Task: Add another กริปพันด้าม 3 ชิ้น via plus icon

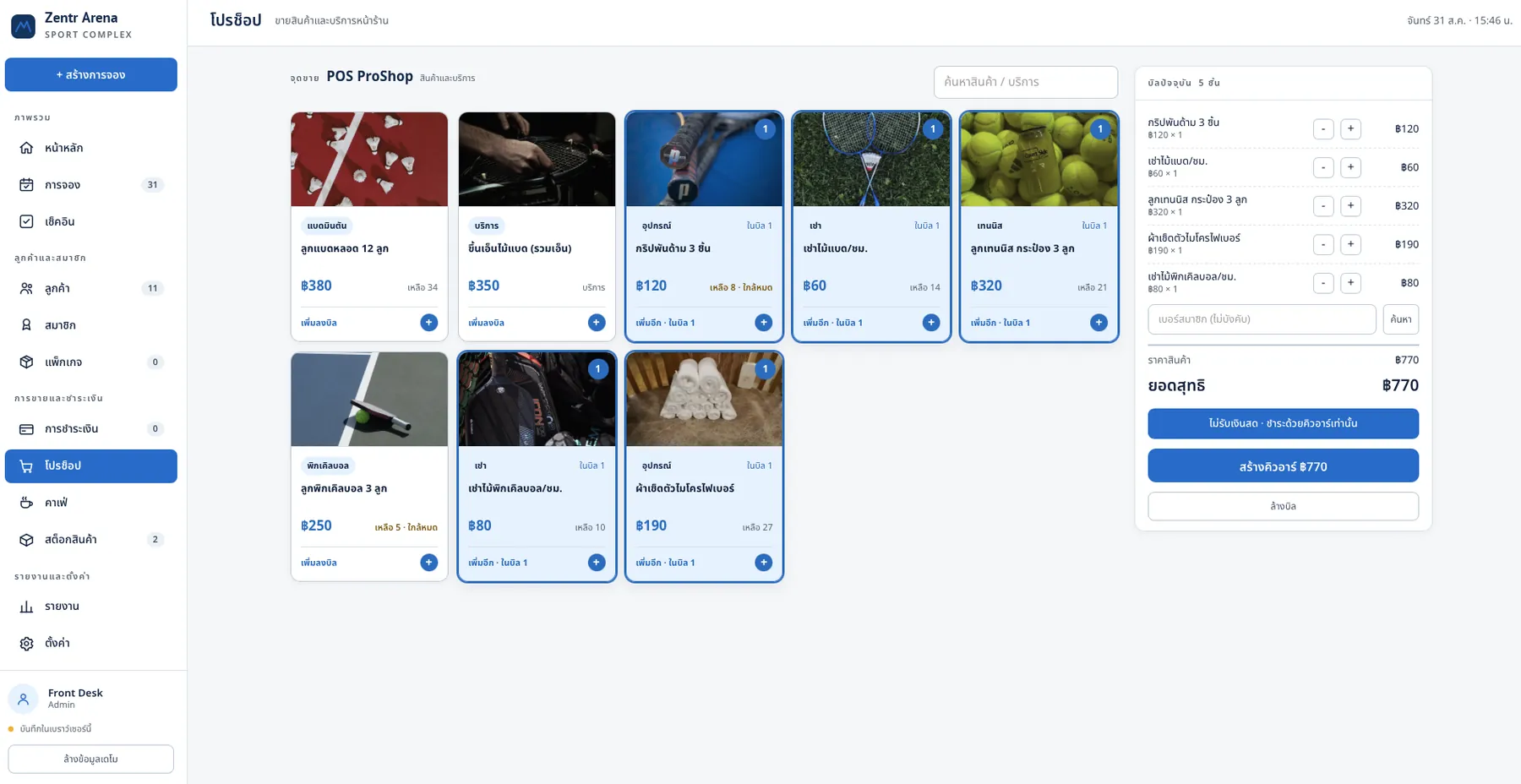Action: tap(764, 323)
